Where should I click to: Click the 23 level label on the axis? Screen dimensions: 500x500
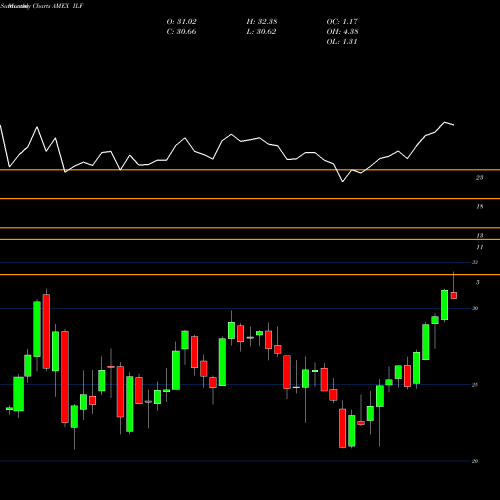click(479, 178)
